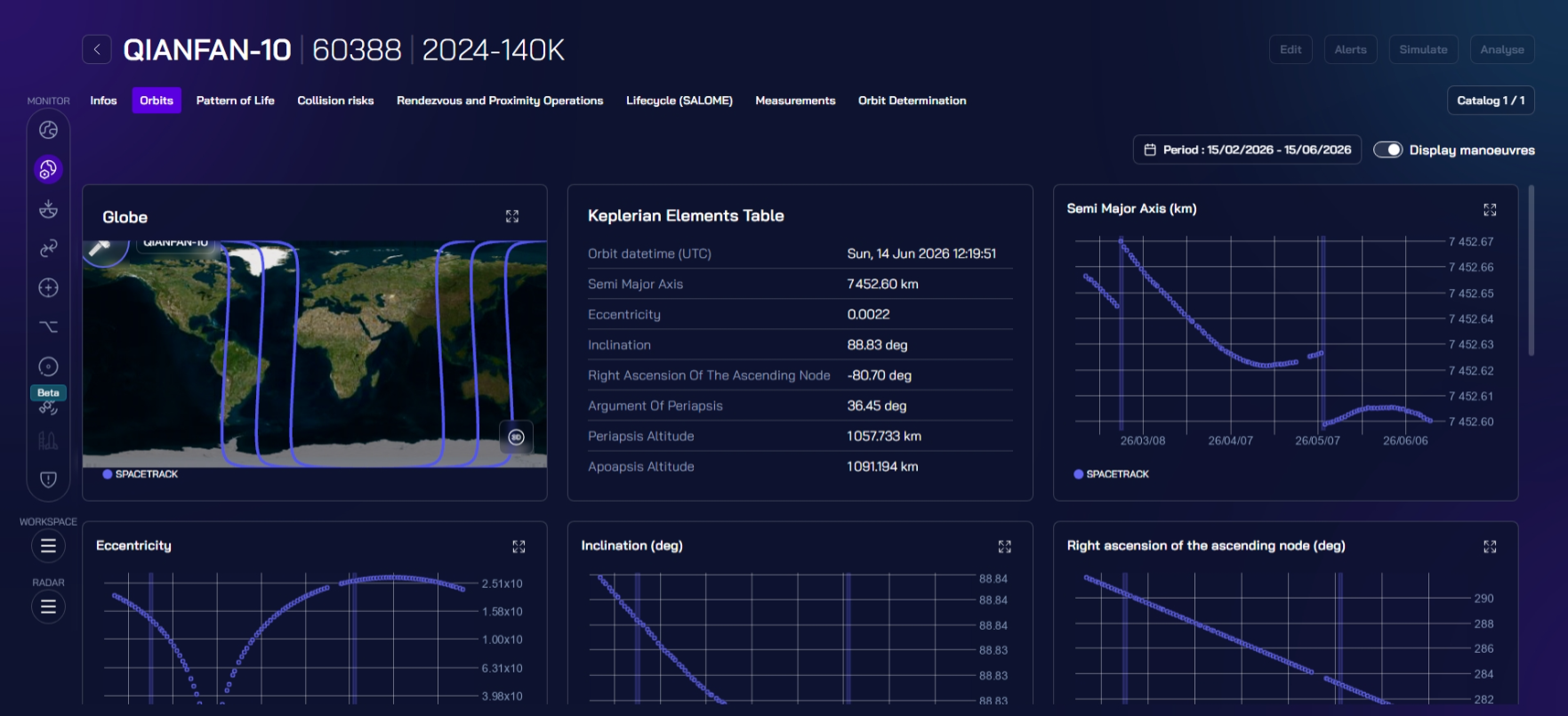
Task: Open the Collision risks tab
Action: tap(335, 101)
